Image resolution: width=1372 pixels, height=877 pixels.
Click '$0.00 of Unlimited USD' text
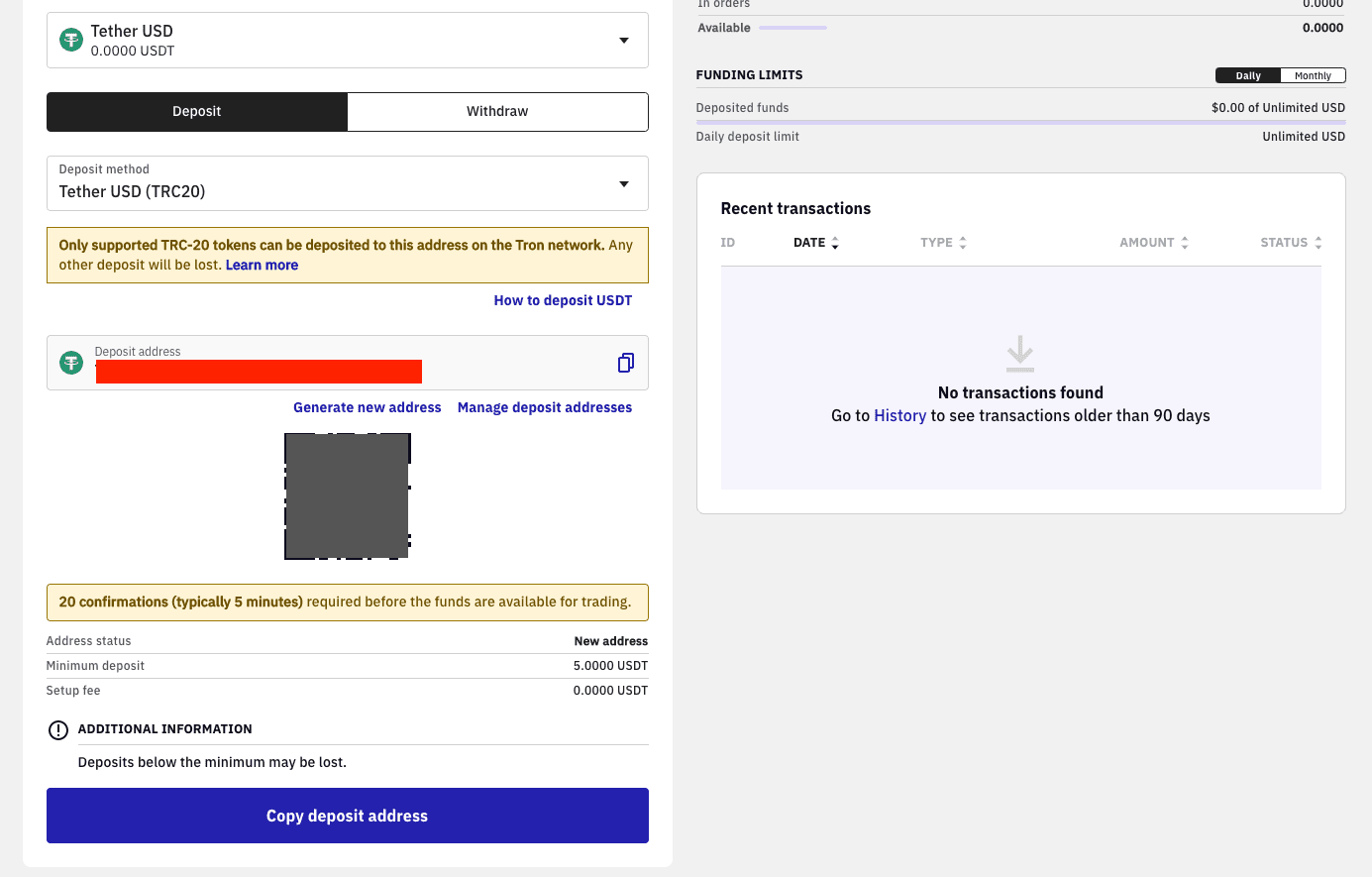point(1278,108)
